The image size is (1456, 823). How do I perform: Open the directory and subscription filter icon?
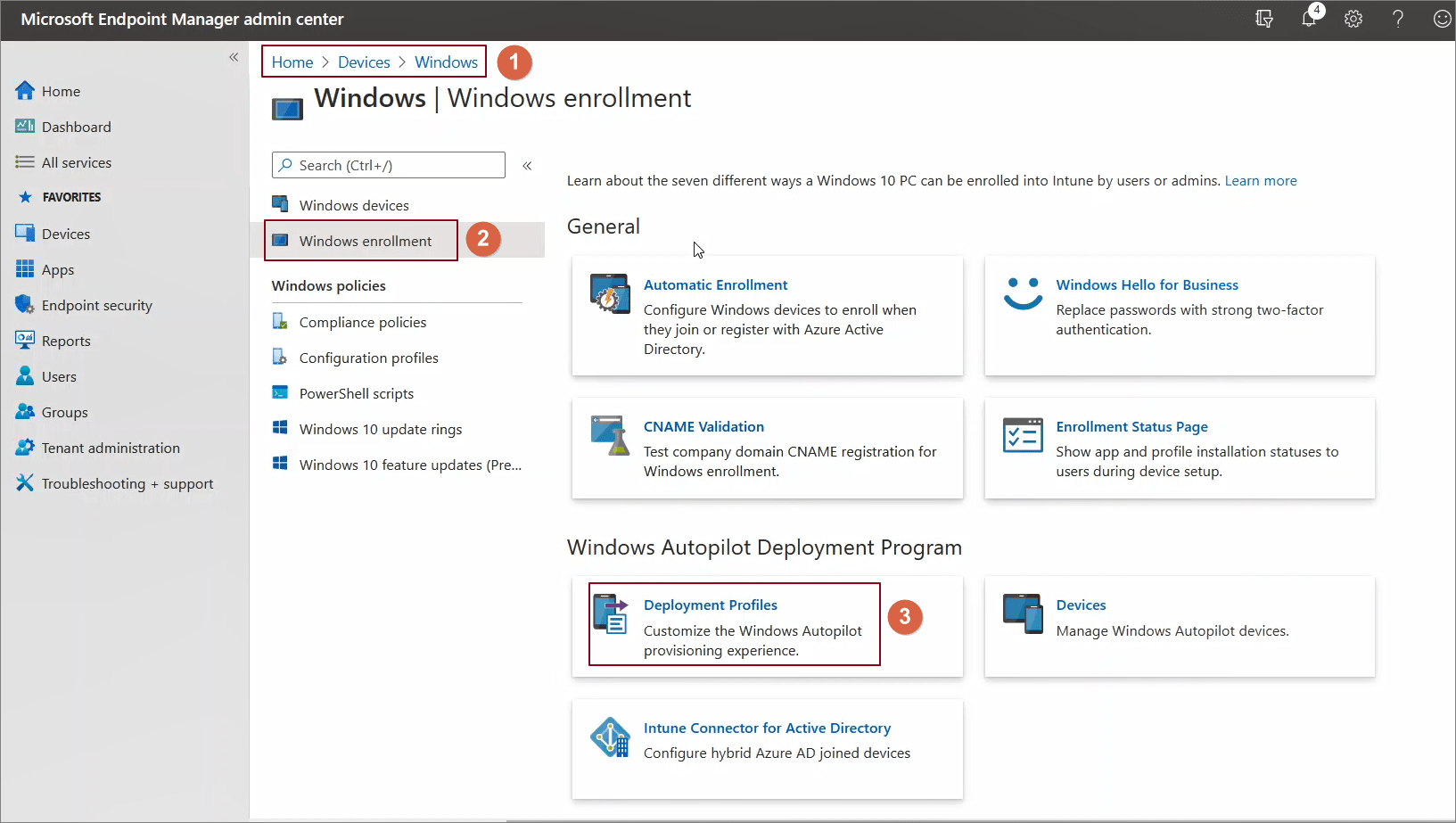coord(1264,19)
